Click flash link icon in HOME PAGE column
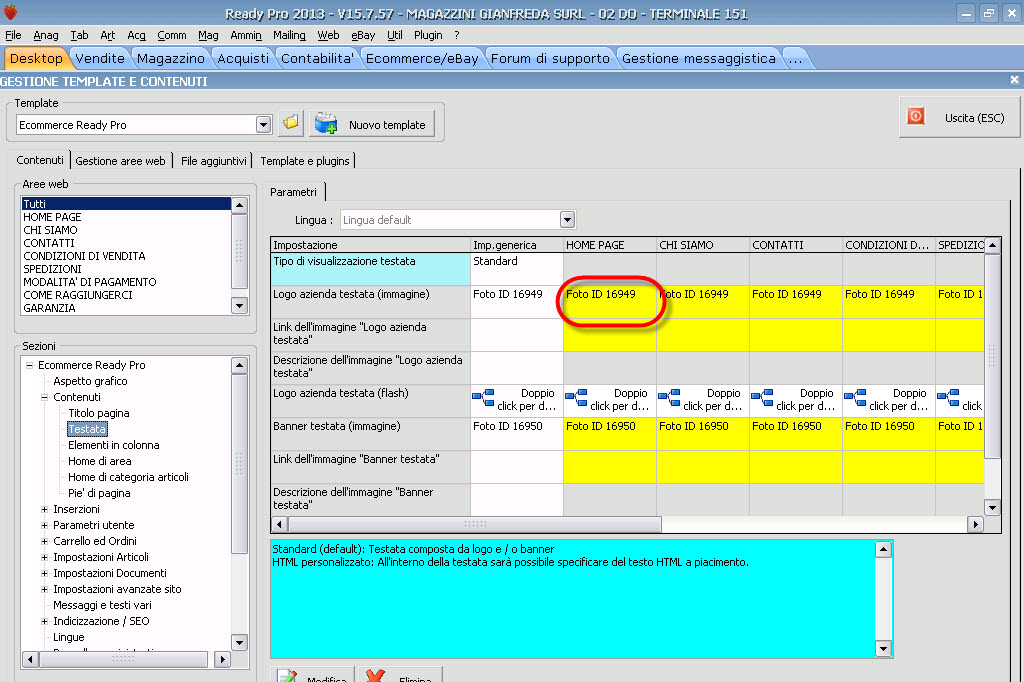Viewport: 1024px width, 682px height. pyautogui.click(x=576, y=397)
